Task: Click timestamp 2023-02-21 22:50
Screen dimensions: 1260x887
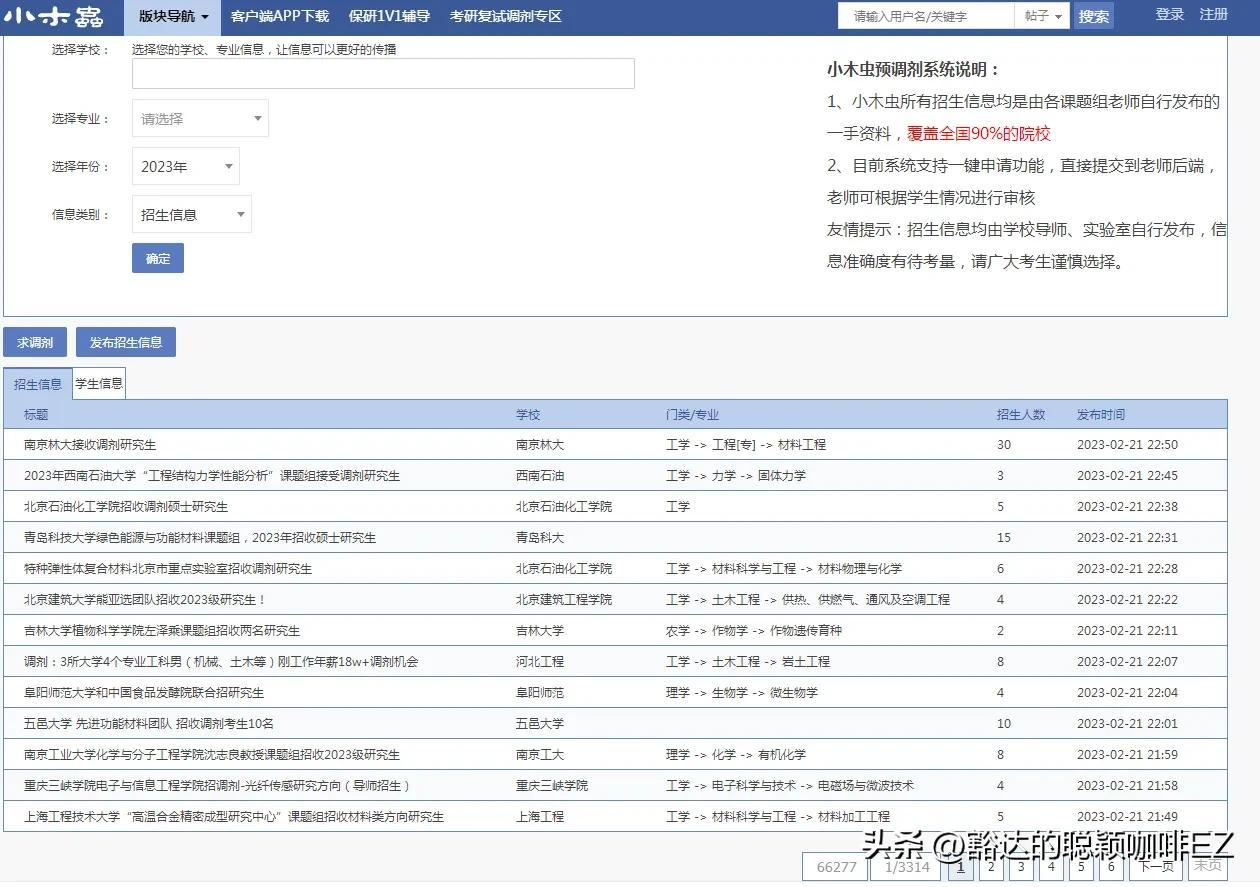Action: pos(1127,444)
